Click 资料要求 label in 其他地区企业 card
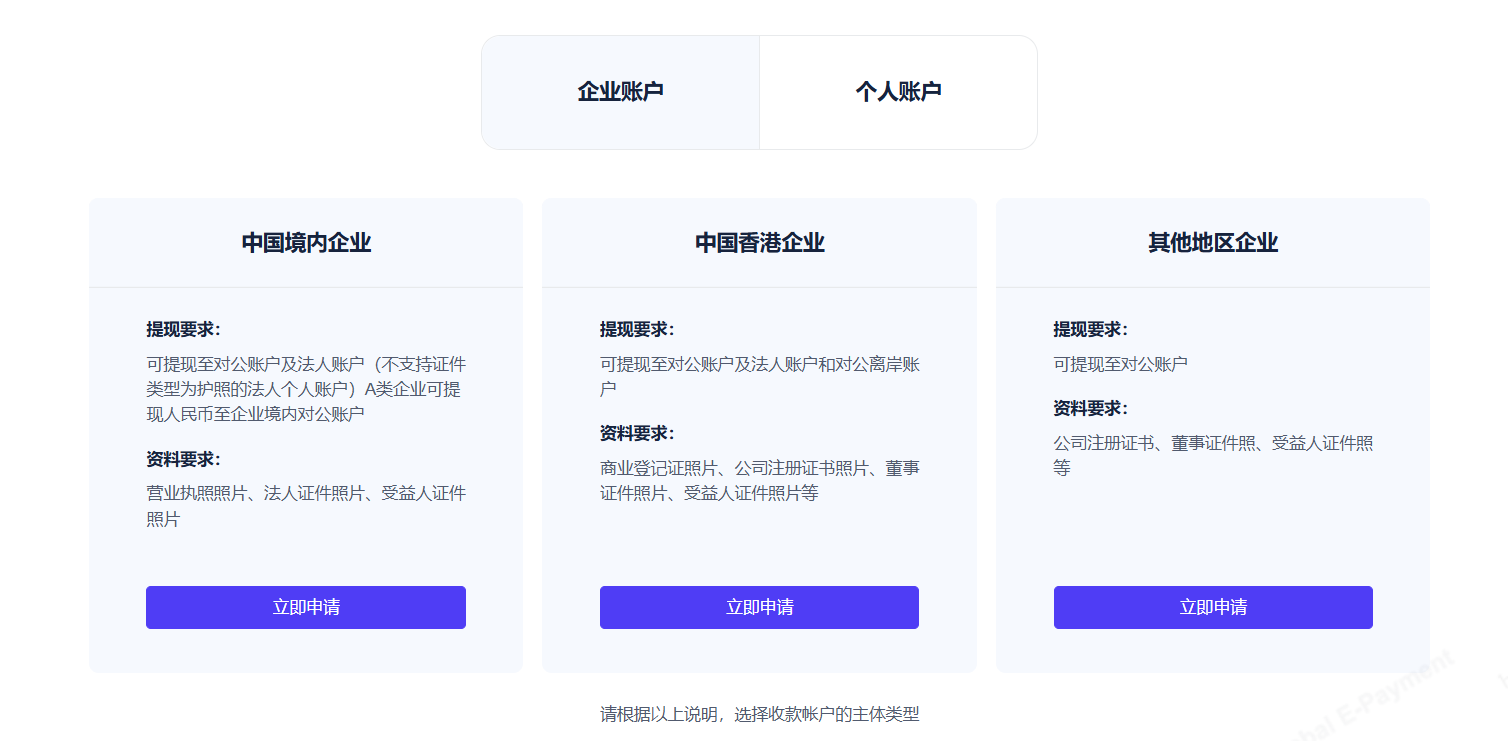 (1090, 408)
